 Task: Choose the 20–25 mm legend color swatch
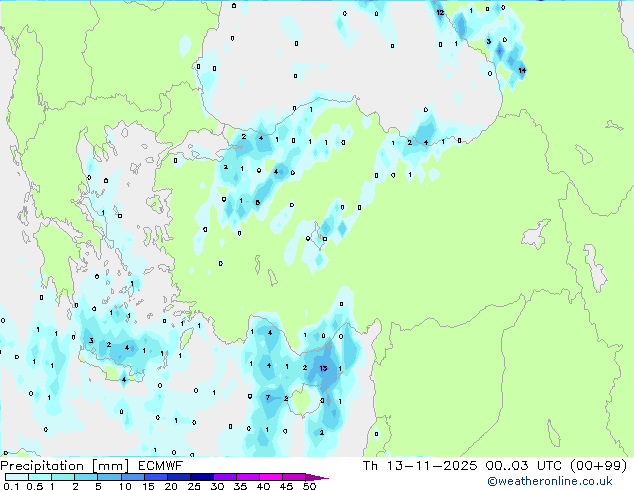pyautogui.click(x=179, y=477)
